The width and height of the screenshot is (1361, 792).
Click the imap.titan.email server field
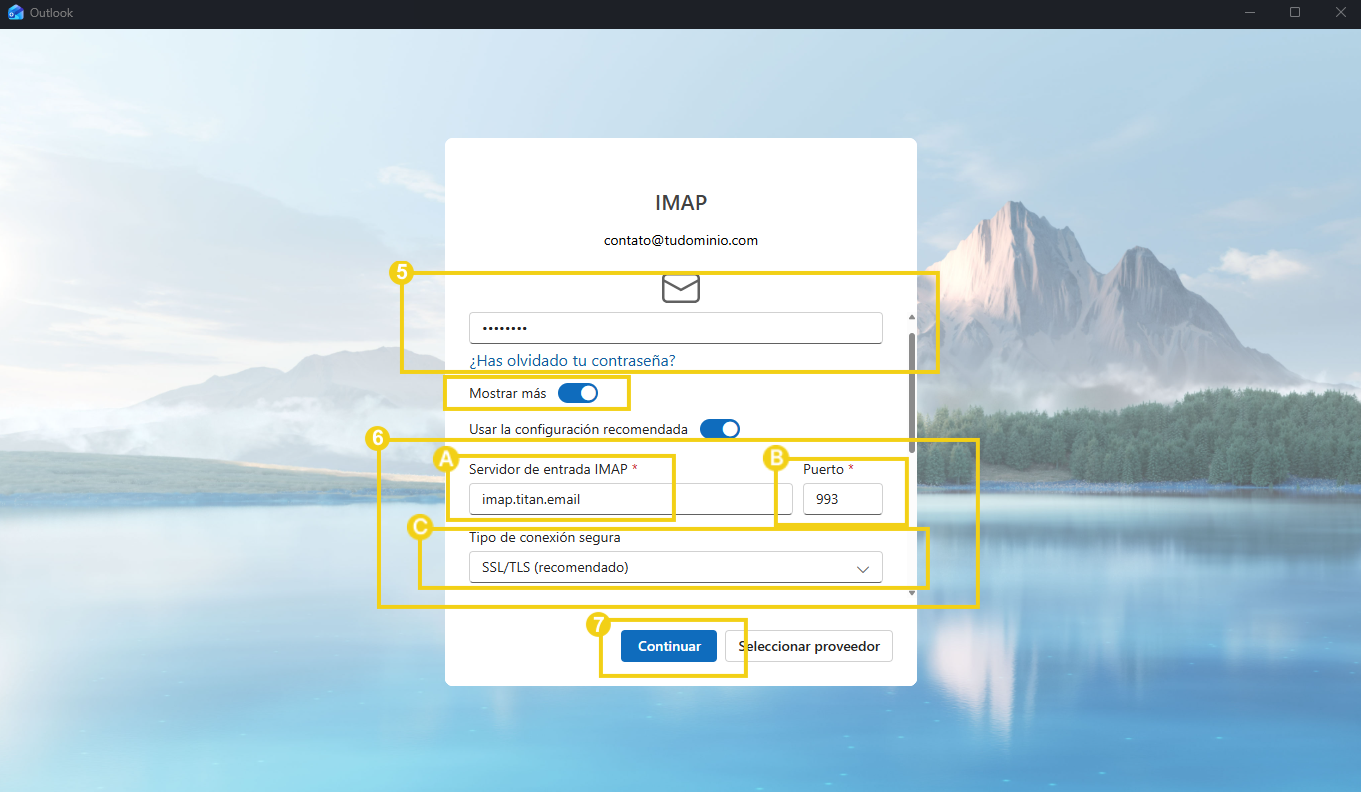[630, 499]
